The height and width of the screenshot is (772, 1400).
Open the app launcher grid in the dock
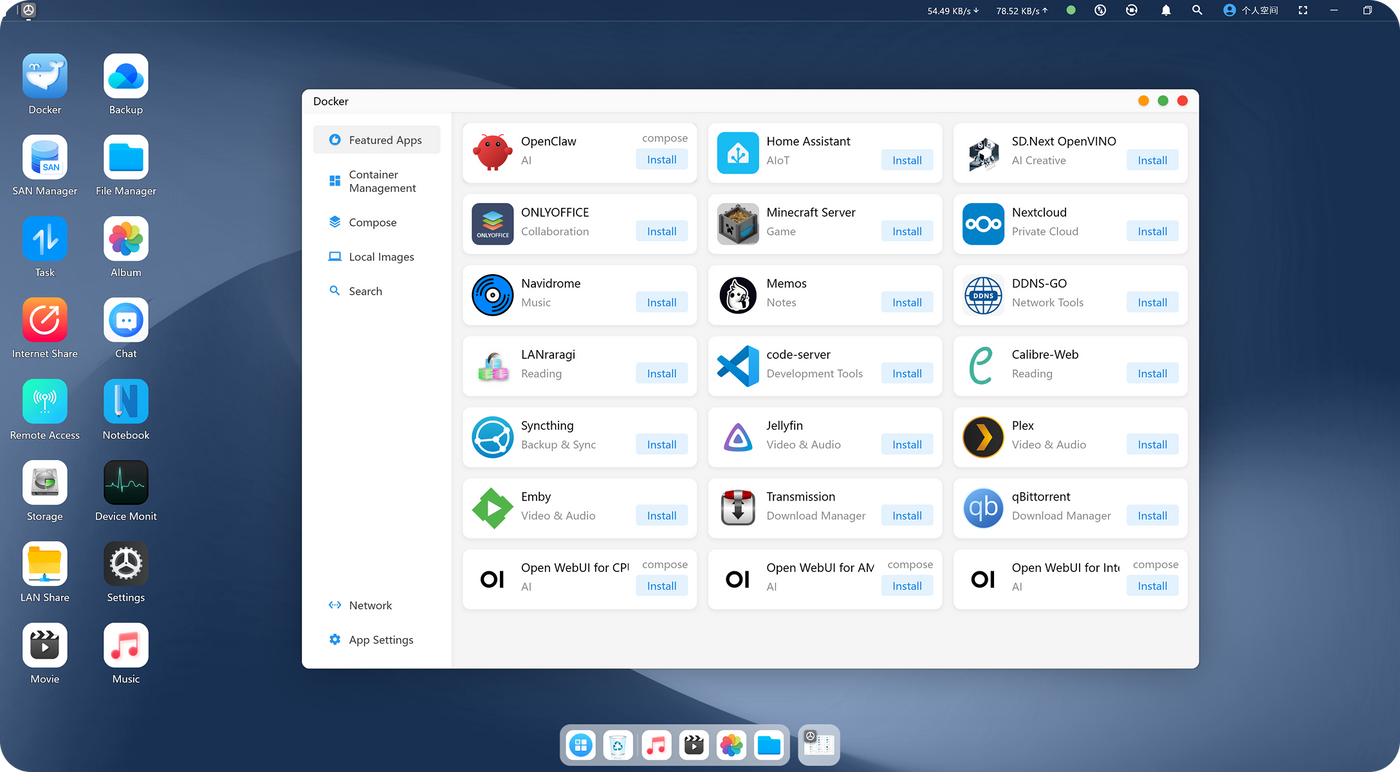(581, 745)
